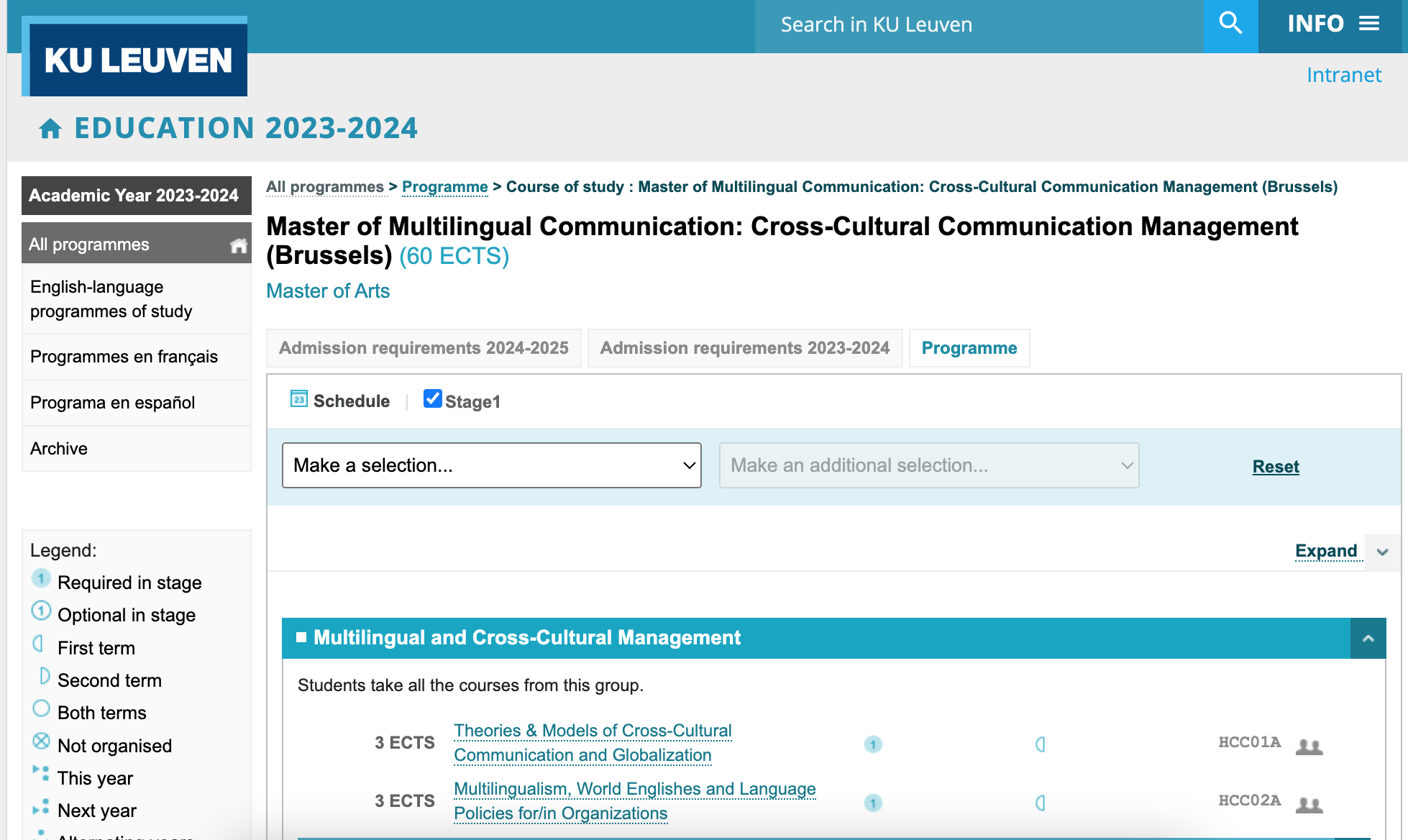Uncheck the Stage1 checkbox
This screenshot has height=840, width=1408.
tap(433, 399)
